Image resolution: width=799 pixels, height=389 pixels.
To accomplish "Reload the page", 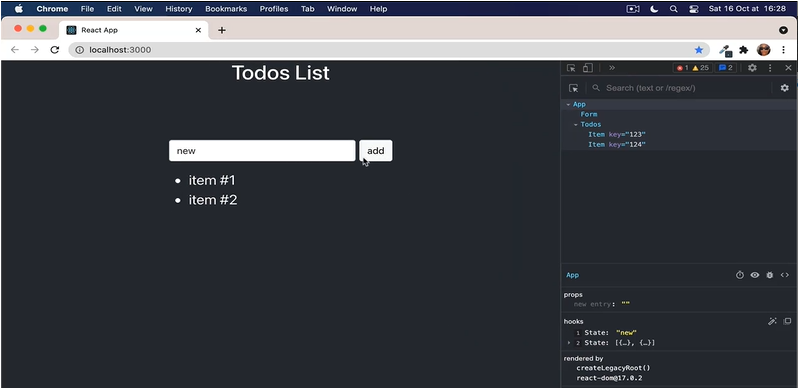I will [55, 49].
